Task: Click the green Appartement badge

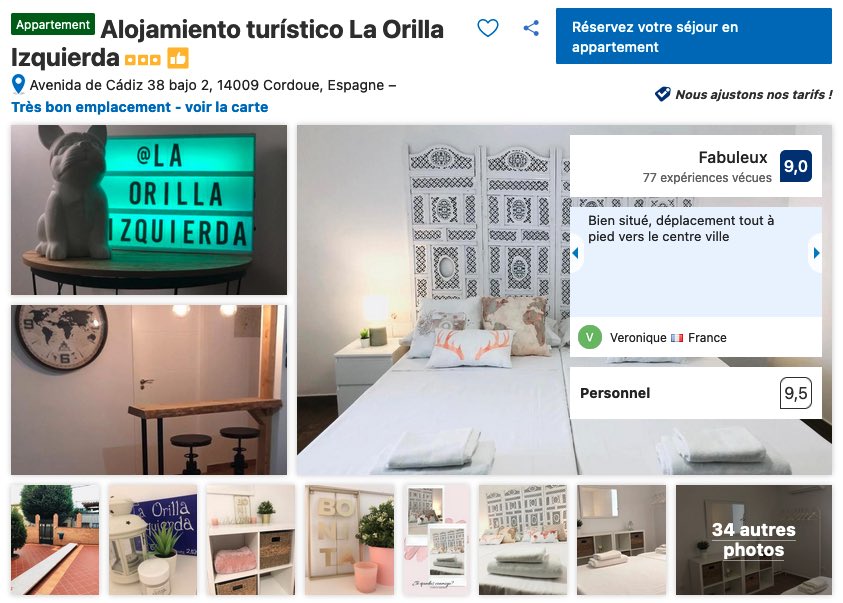Action: (53, 24)
